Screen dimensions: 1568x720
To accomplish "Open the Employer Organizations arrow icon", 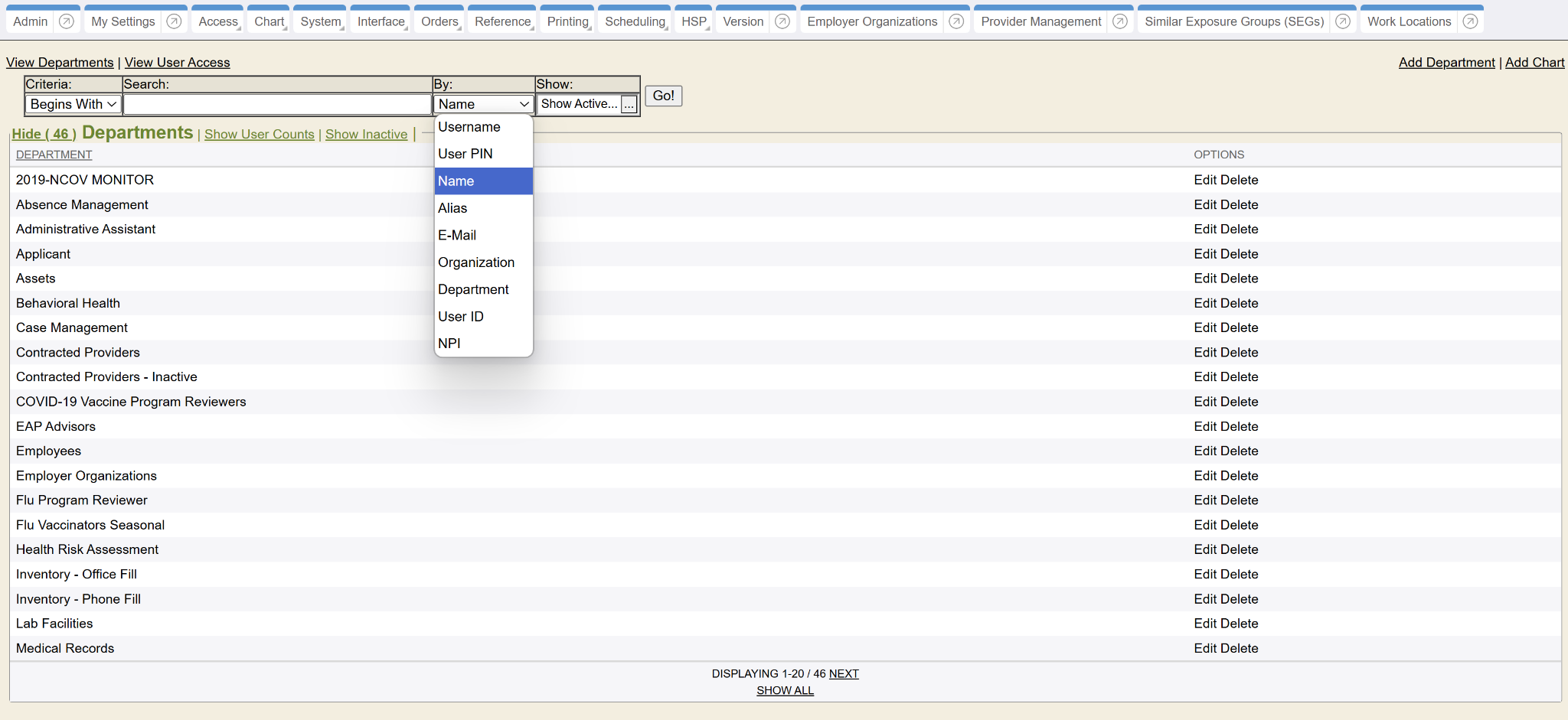I will 955,21.
